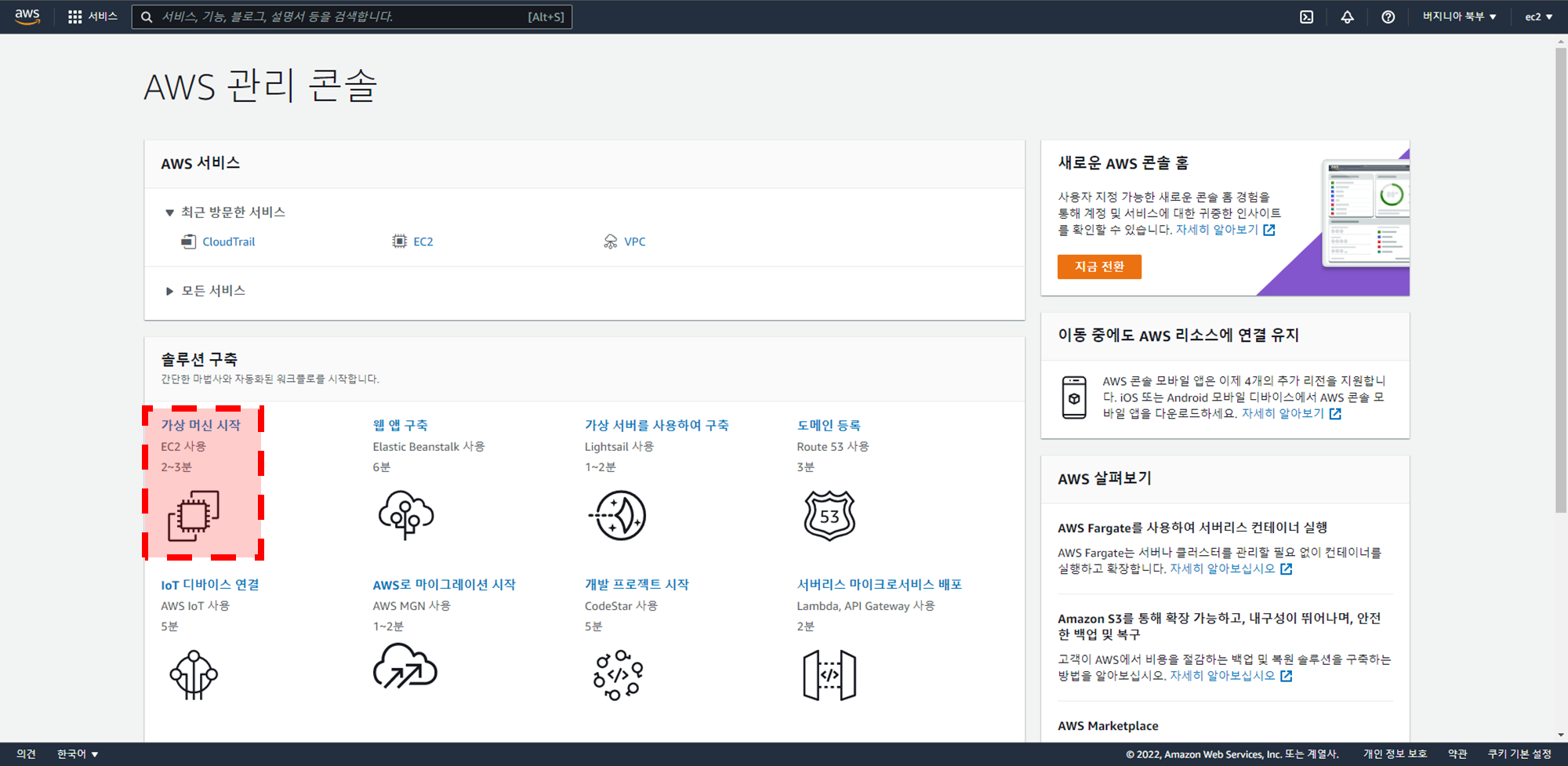Image resolution: width=1568 pixels, height=766 pixels.
Task: Click AWS로 마이그레이션 시작 link
Action: 445,585
